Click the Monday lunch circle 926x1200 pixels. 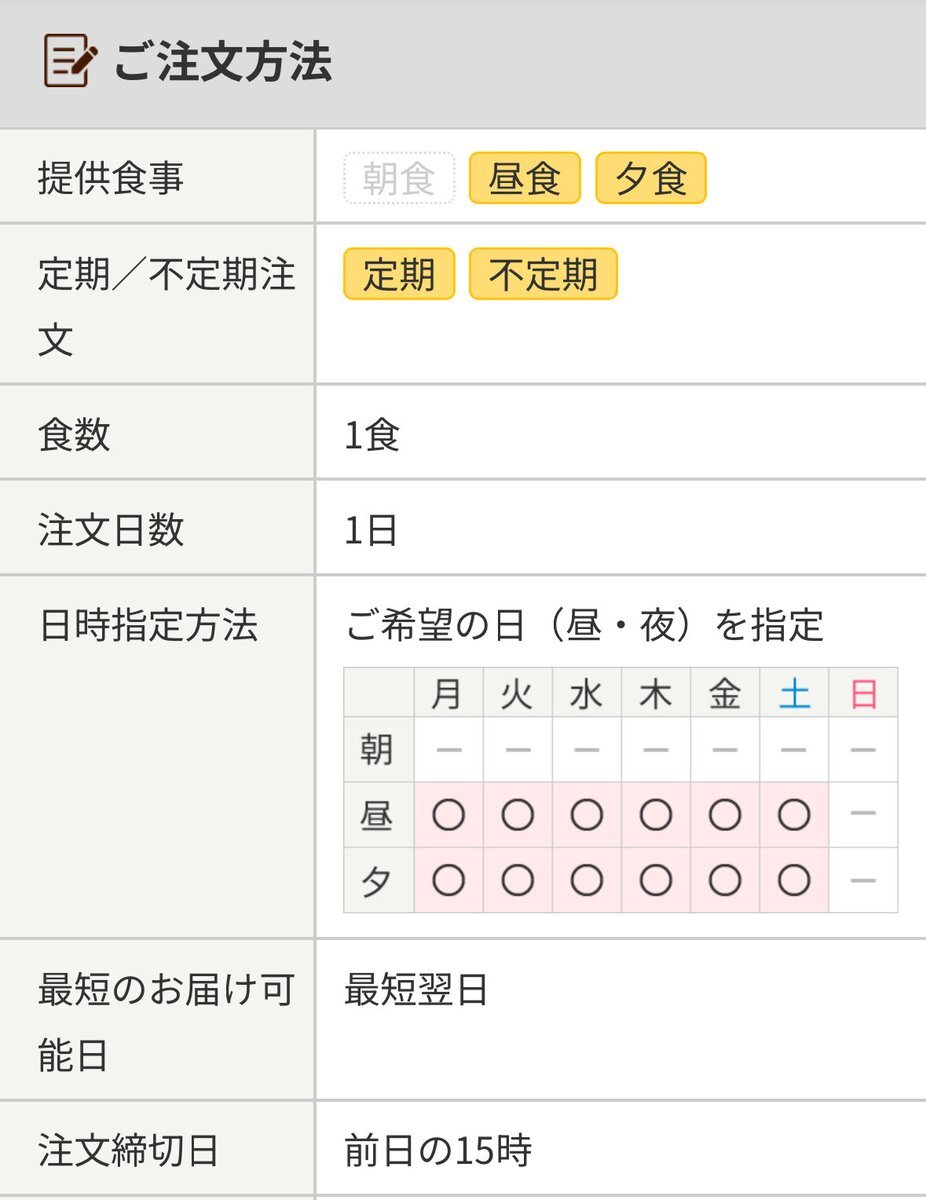point(448,816)
